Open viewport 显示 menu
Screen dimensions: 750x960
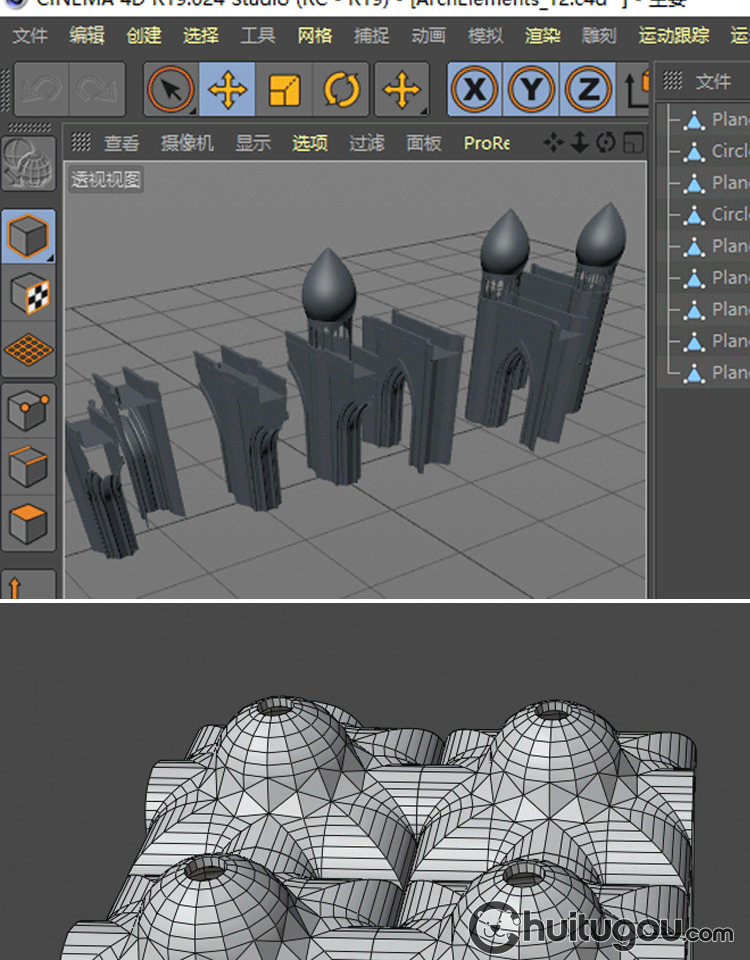(x=253, y=143)
